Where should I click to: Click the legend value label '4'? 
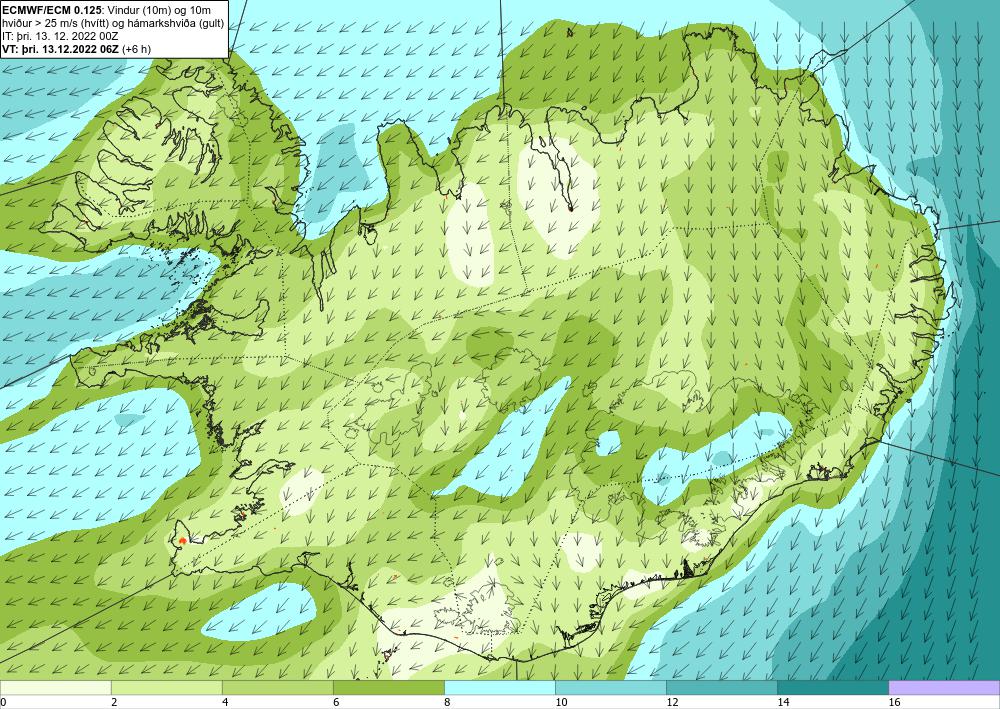tap(225, 702)
